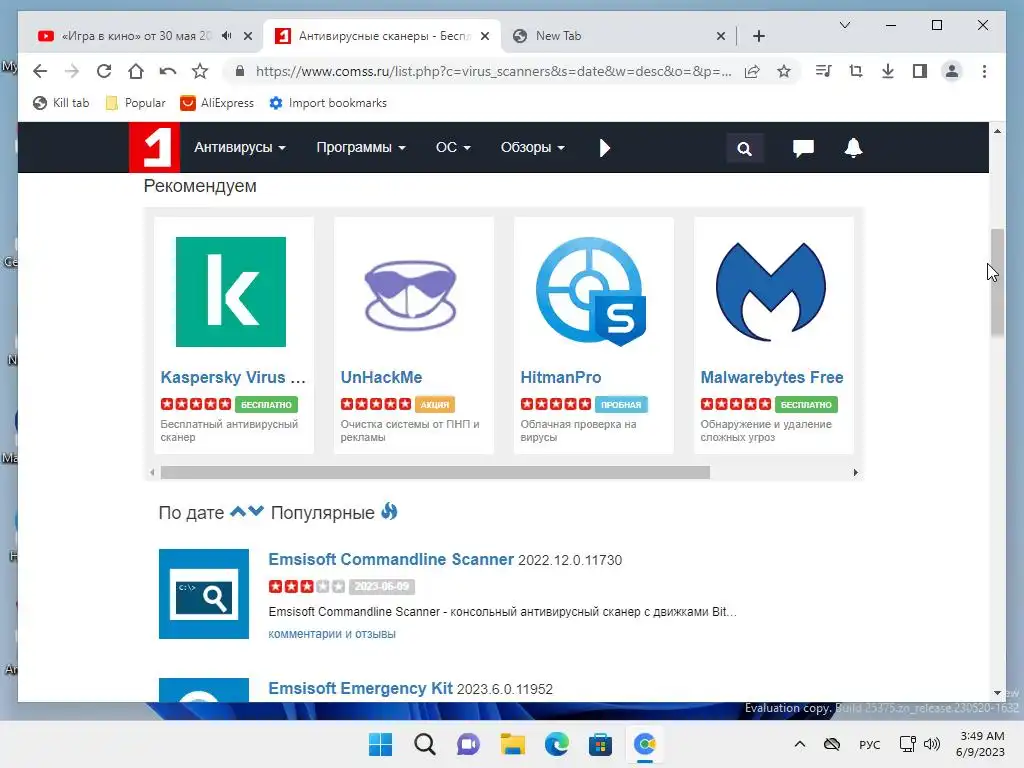Click the По дате sort label

[191, 513]
